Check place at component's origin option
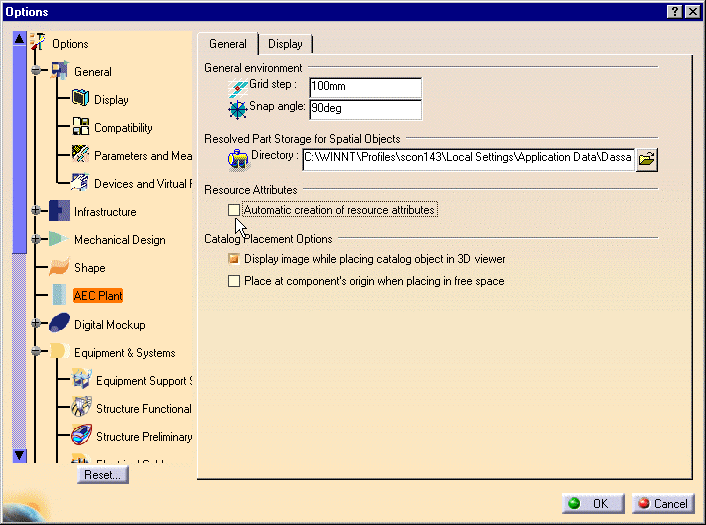The height and width of the screenshot is (525, 706). [x=234, y=281]
